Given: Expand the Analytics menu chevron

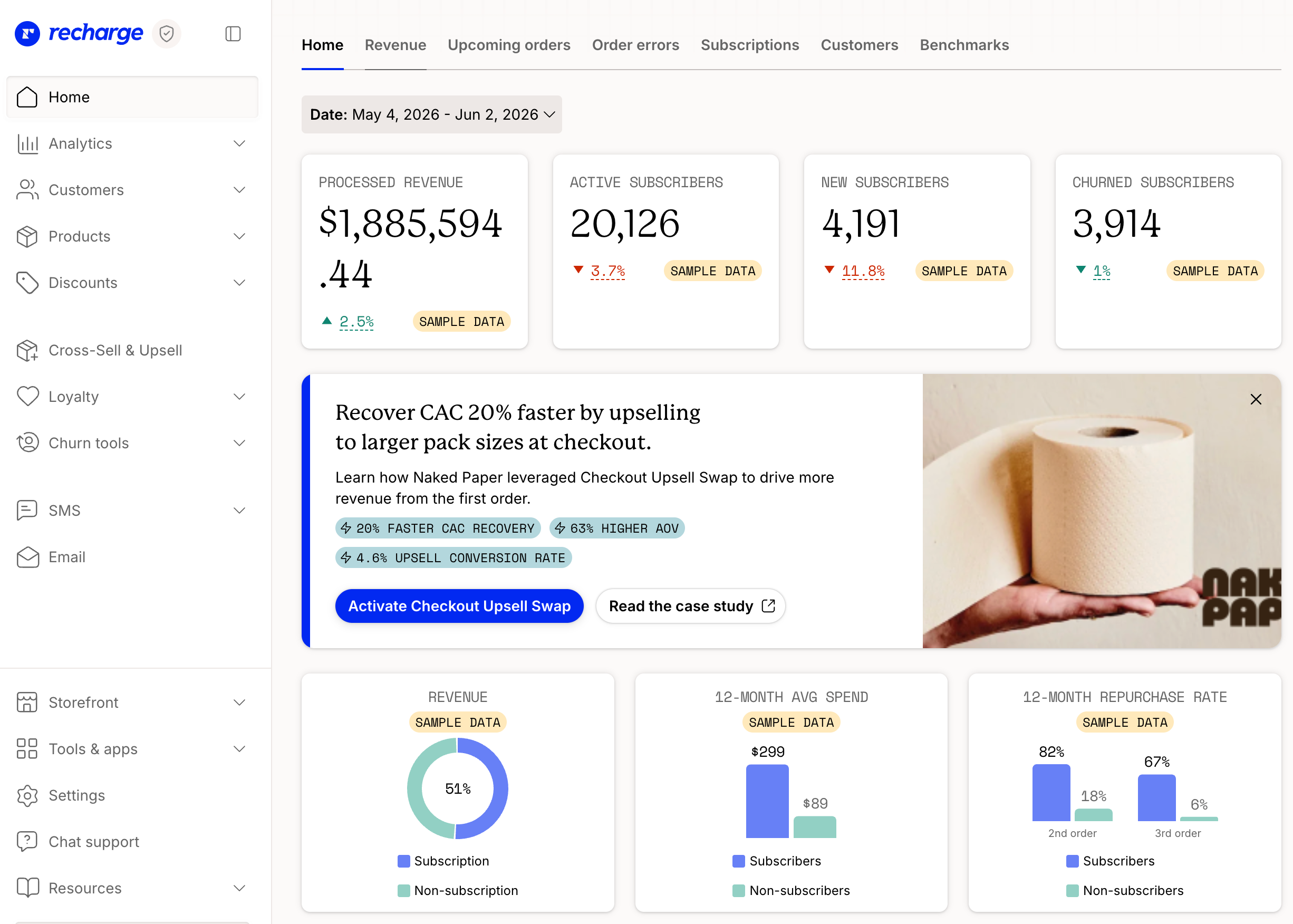Looking at the screenshot, I should [239, 143].
